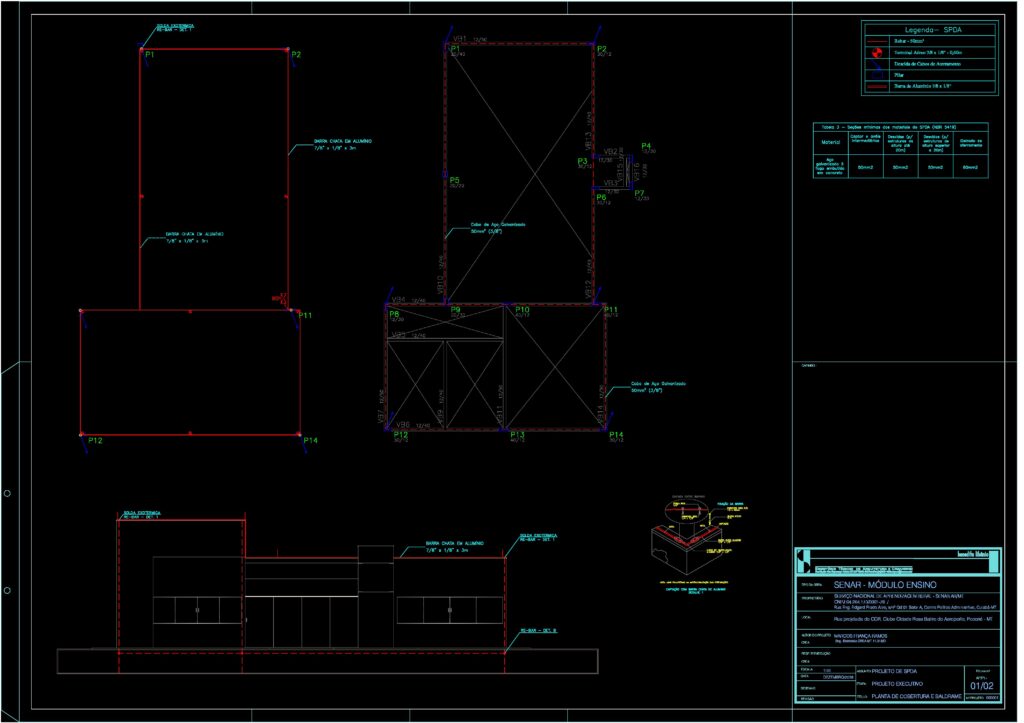The height and width of the screenshot is (723, 1024).
Task: Click the red Terminal Aéreo symbol in legend
Action: point(877,53)
